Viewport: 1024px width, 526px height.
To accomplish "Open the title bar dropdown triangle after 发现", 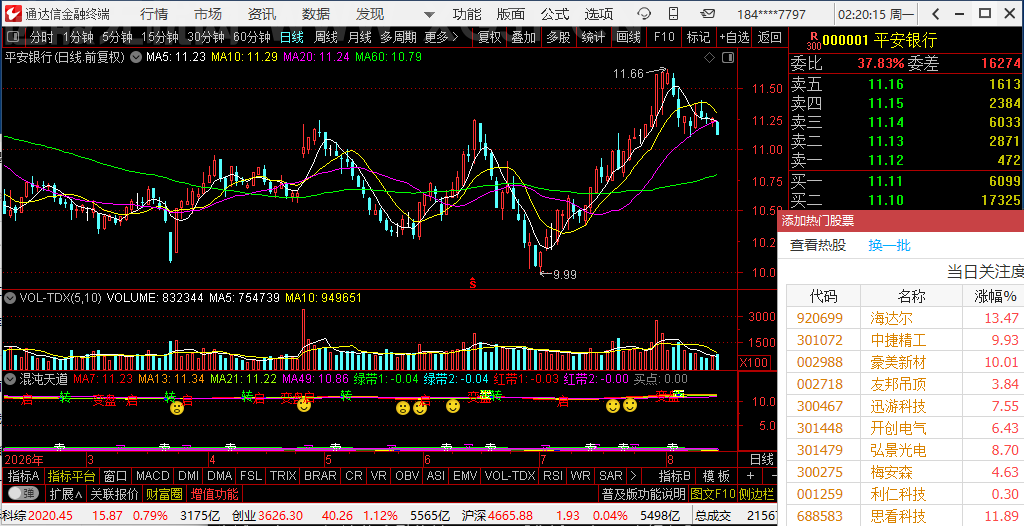I will point(429,14).
